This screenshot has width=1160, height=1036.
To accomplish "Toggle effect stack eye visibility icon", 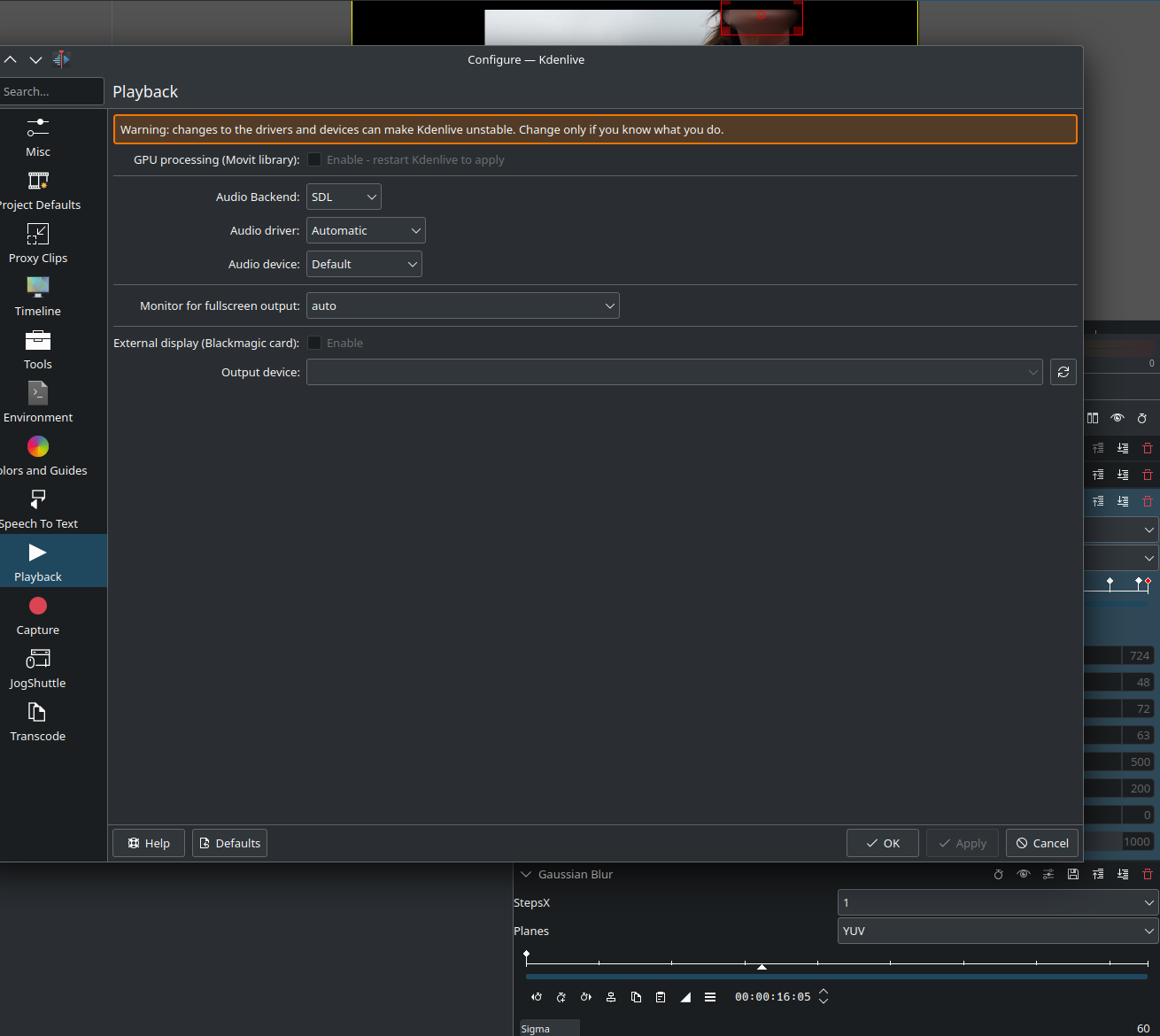I will 1117,418.
